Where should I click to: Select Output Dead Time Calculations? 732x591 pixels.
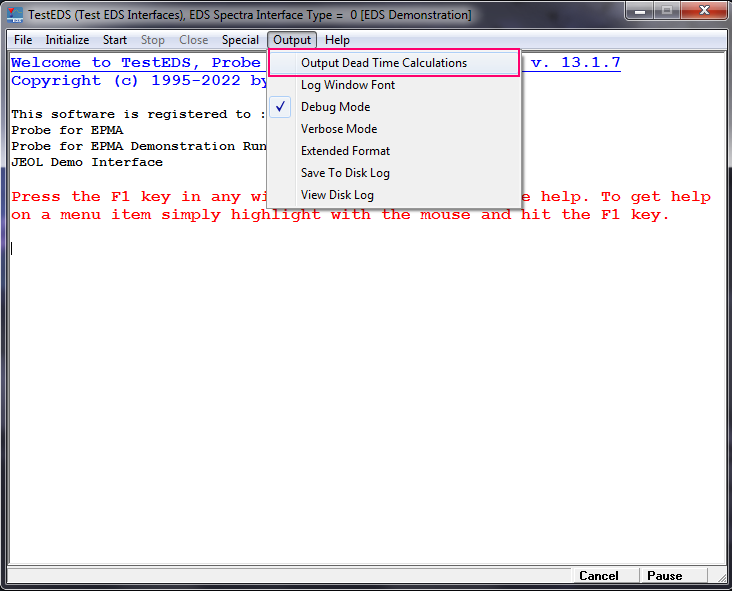[384, 63]
